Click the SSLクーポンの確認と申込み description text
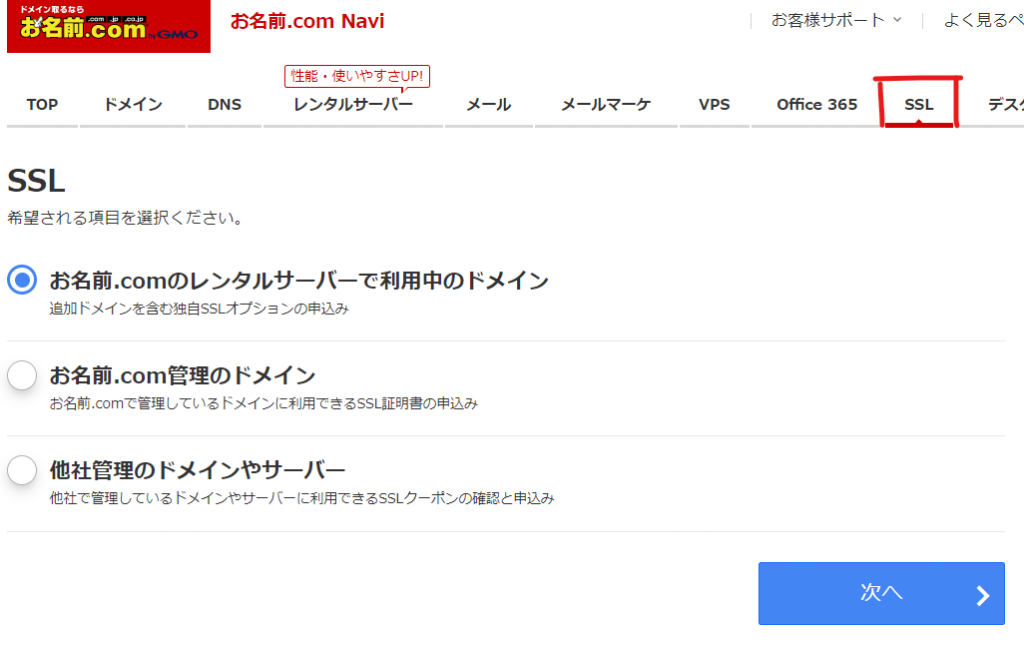The image size is (1024, 646). click(x=302, y=498)
